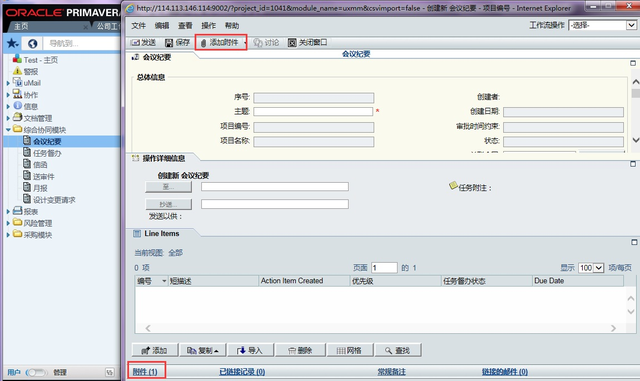Screen dimensions: 640x381
Task: Click the 任务督办 document icon
Action: [x=27, y=152]
